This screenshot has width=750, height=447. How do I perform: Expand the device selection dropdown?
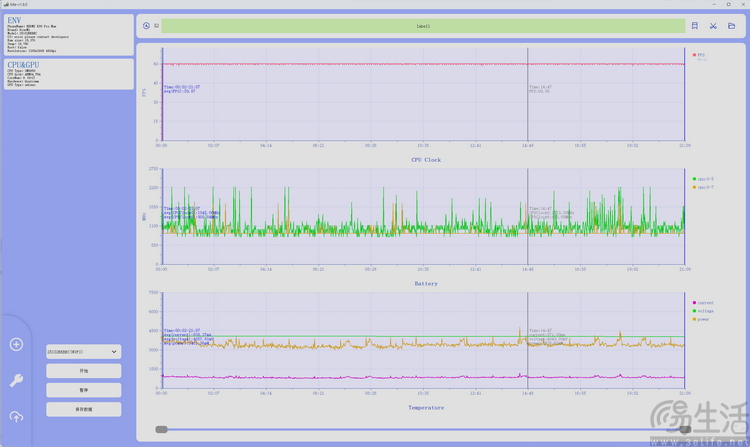[83, 352]
